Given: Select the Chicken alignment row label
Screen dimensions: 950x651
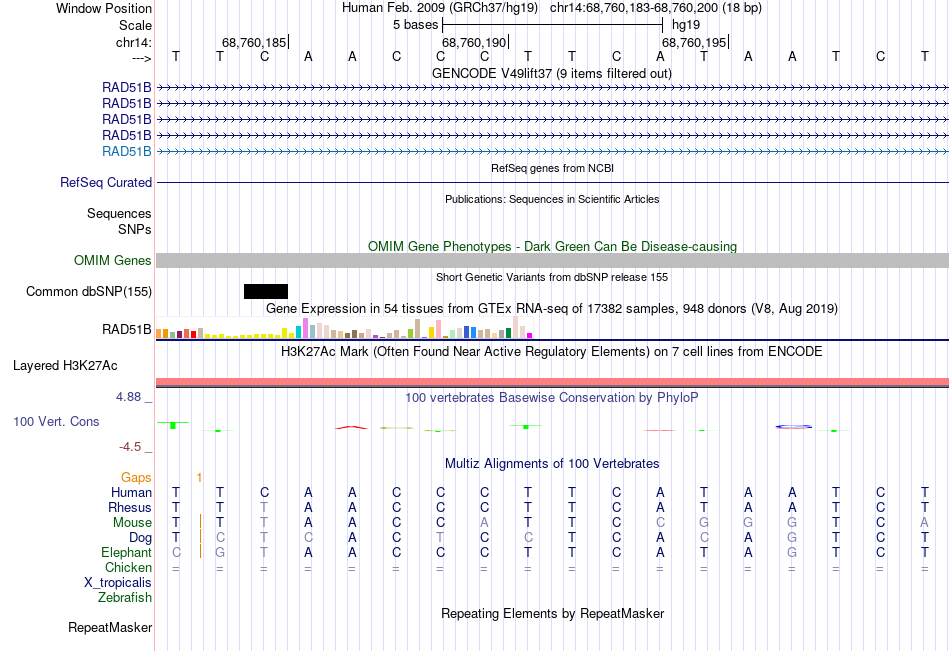Looking at the screenshot, I should click(128, 567).
